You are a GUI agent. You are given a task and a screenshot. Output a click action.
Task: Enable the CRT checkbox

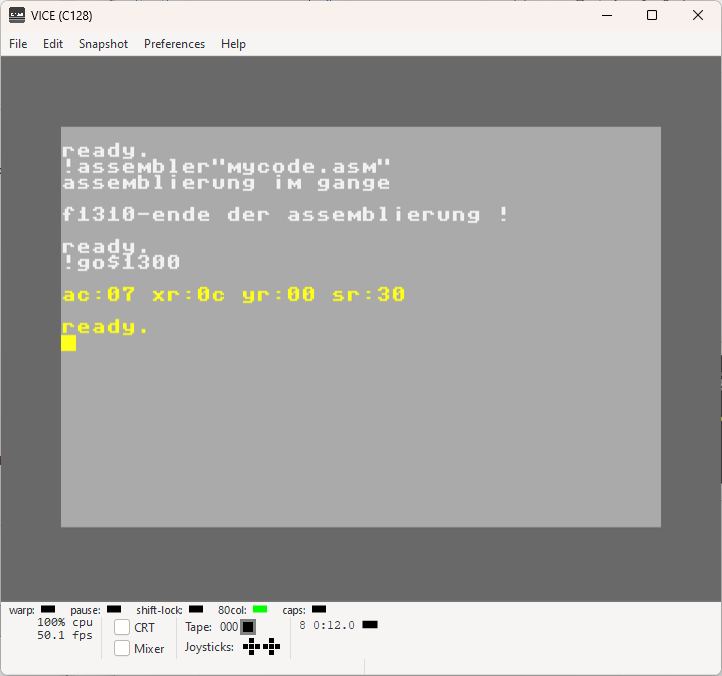[x=122, y=627]
